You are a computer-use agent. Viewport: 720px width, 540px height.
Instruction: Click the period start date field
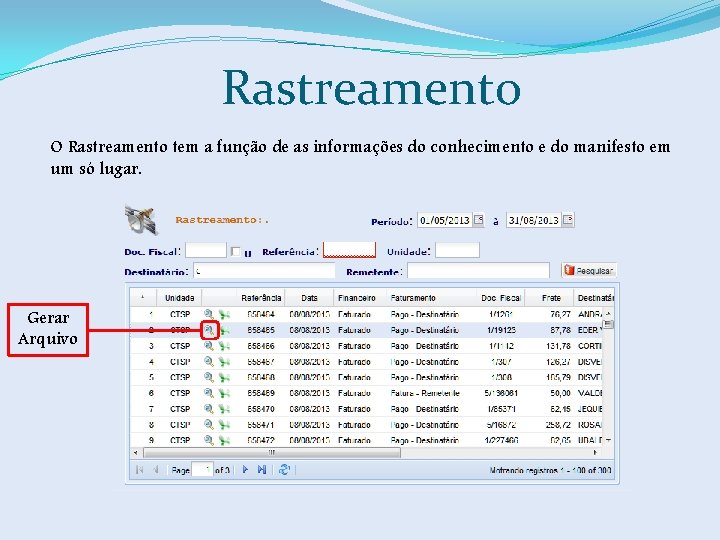click(445, 220)
